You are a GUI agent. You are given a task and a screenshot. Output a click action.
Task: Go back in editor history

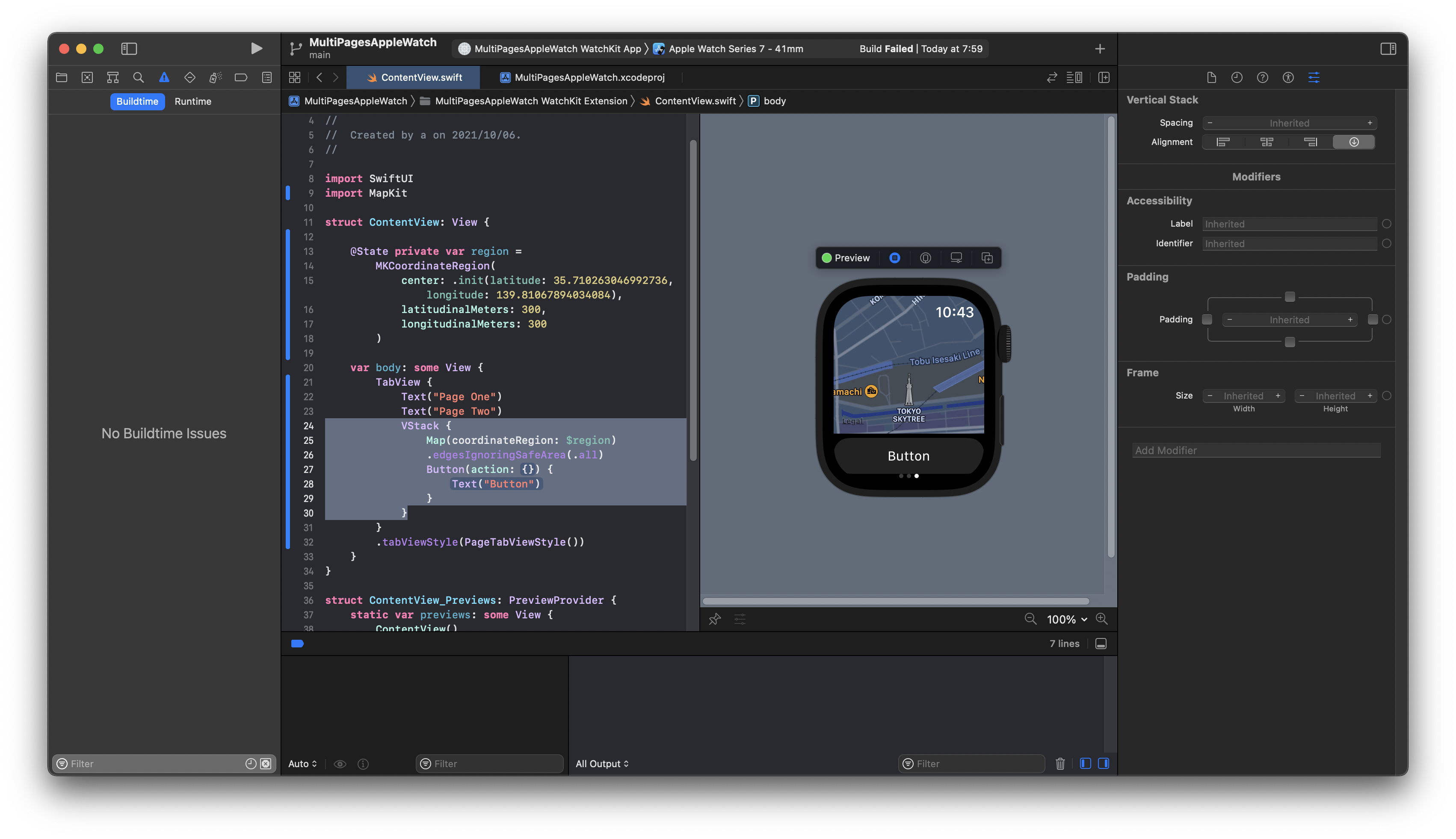click(x=320, y=77)
